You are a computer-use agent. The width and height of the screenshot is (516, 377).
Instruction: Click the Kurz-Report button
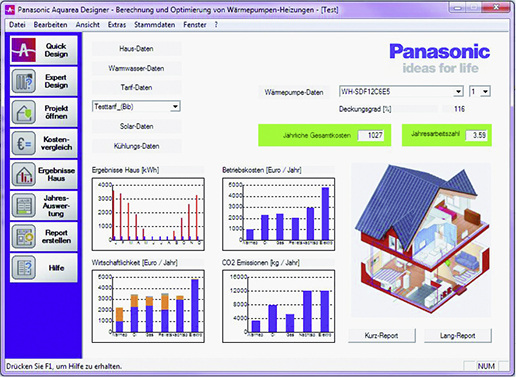[x=382, y=336]
